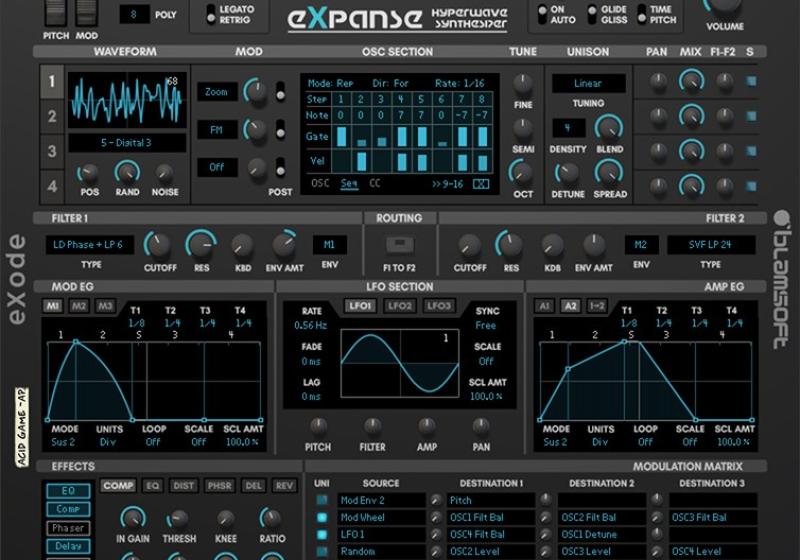Click the Phaser effects chain button
The width and height of the screenshot is (800, 560).
click(x=68, y=528)
